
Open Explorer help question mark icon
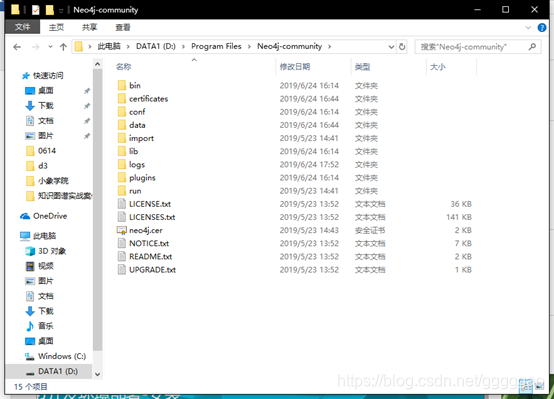coord(542,28)
